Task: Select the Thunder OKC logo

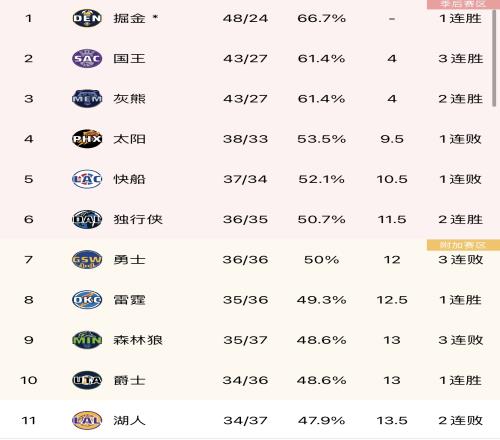Action: [87, 300]
